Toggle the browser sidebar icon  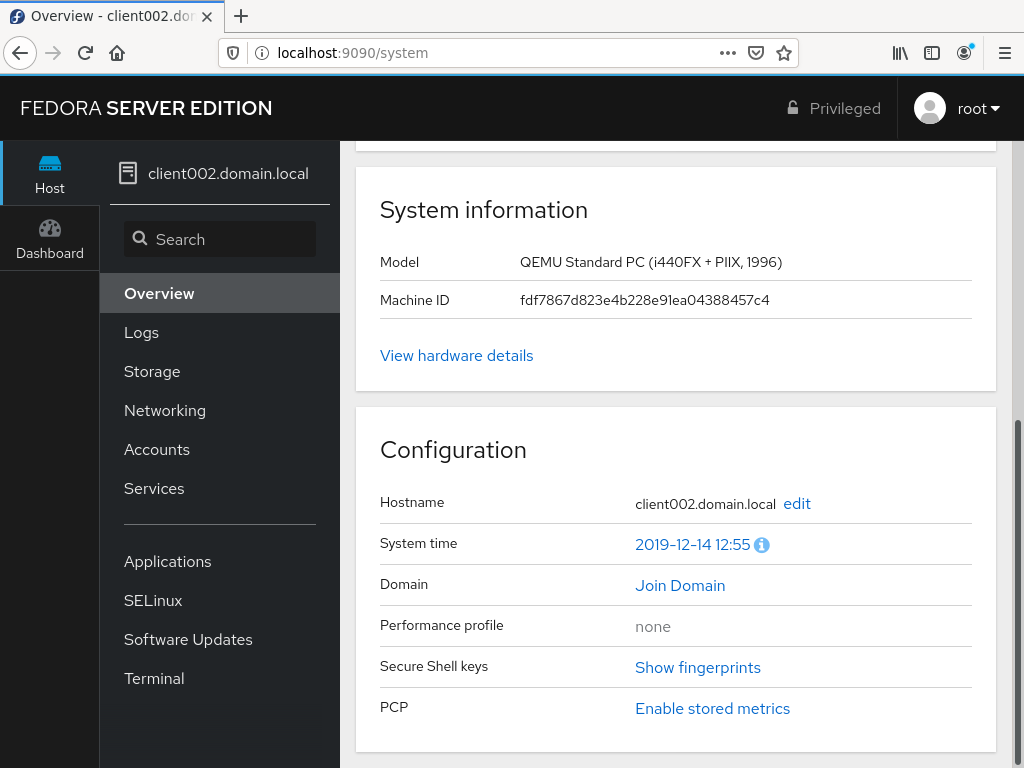[932, 53]
